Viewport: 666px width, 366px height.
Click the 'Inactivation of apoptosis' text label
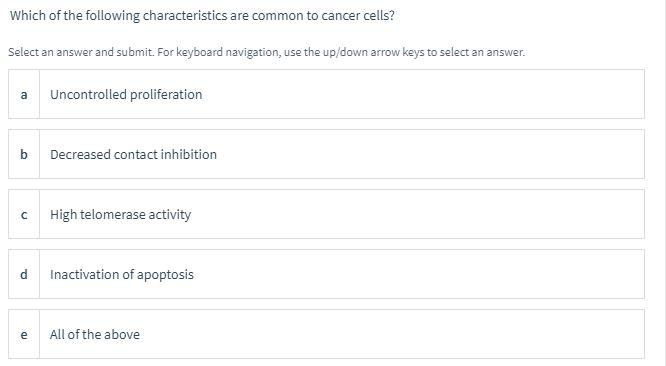point(122,274)
